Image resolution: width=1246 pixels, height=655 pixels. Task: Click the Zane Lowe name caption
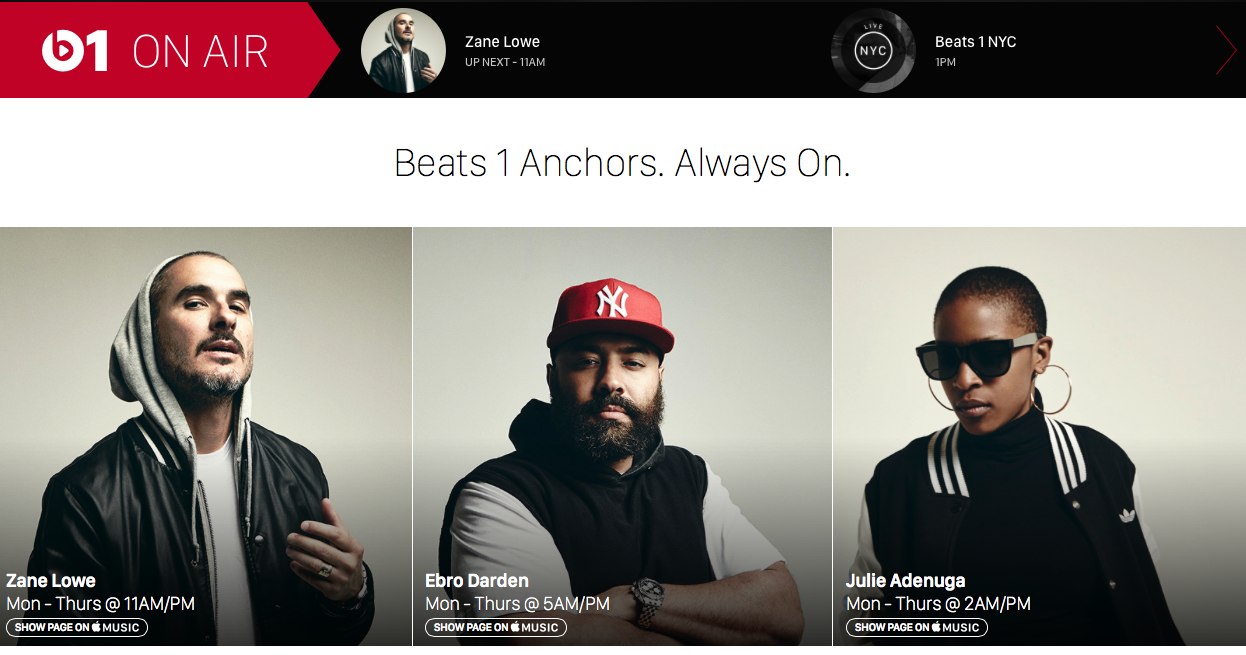pyautogui.click(x=51, y=581)
